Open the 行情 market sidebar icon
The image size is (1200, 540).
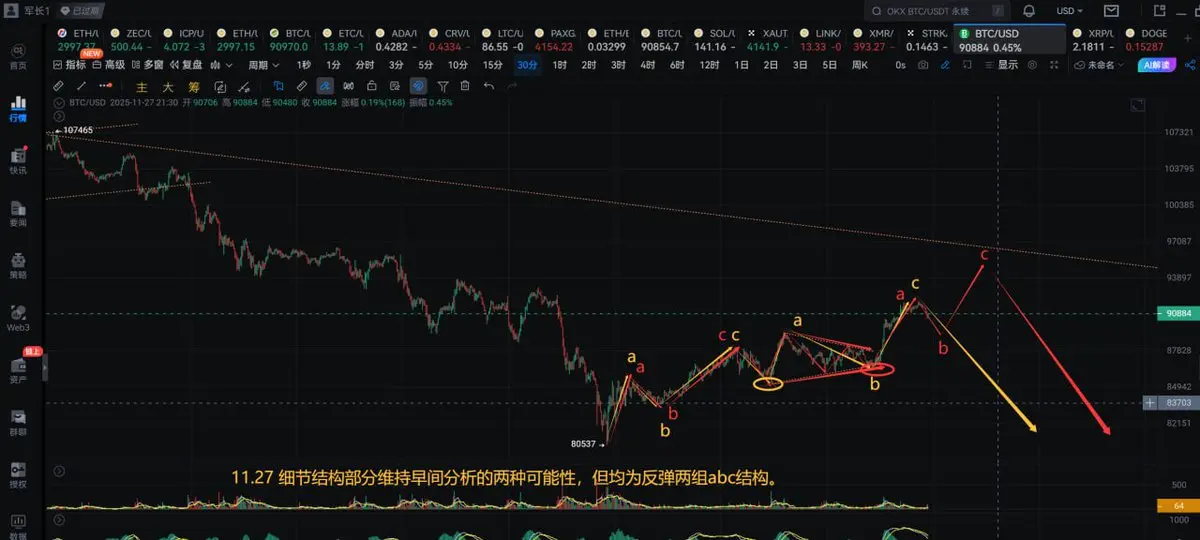tap(18, 108)
